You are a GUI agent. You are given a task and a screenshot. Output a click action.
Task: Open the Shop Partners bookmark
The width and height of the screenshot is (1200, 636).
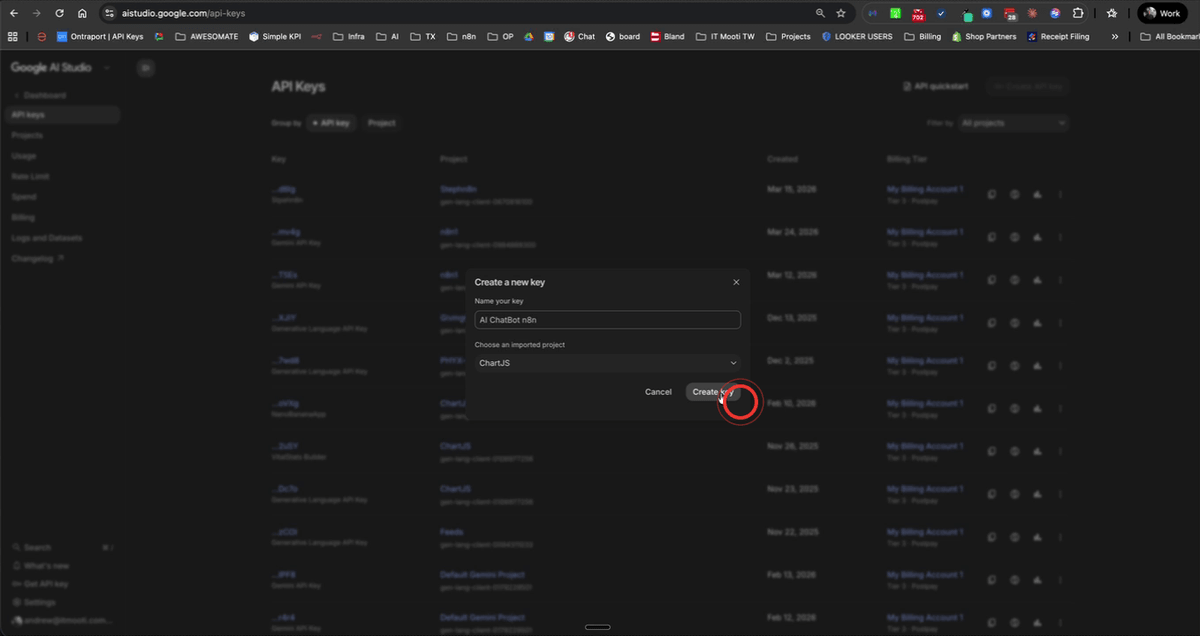coord(984,36)
